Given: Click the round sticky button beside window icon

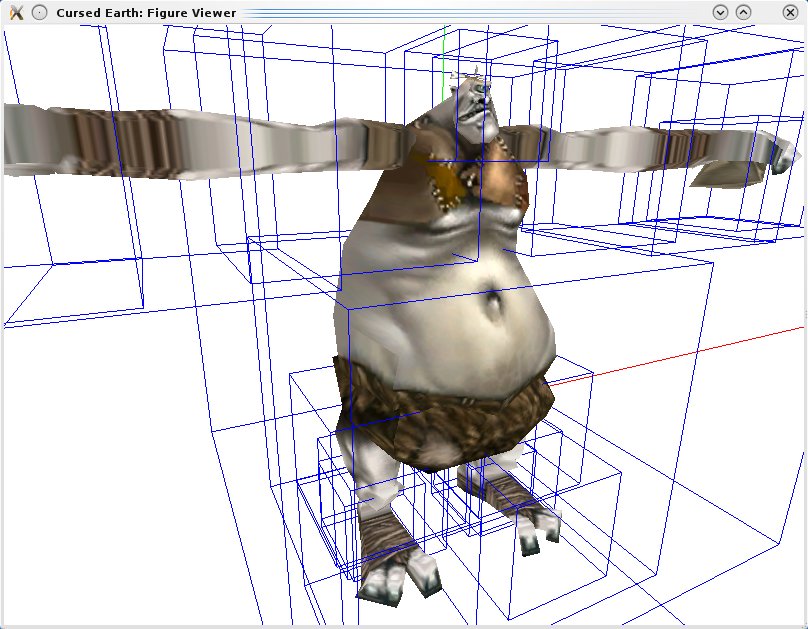Looking at the screenshot, I should pos(39,12).
